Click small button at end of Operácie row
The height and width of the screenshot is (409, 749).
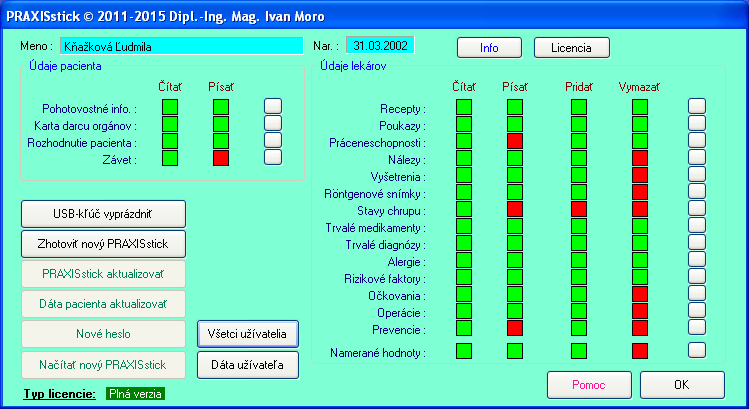tap(697, 311)
